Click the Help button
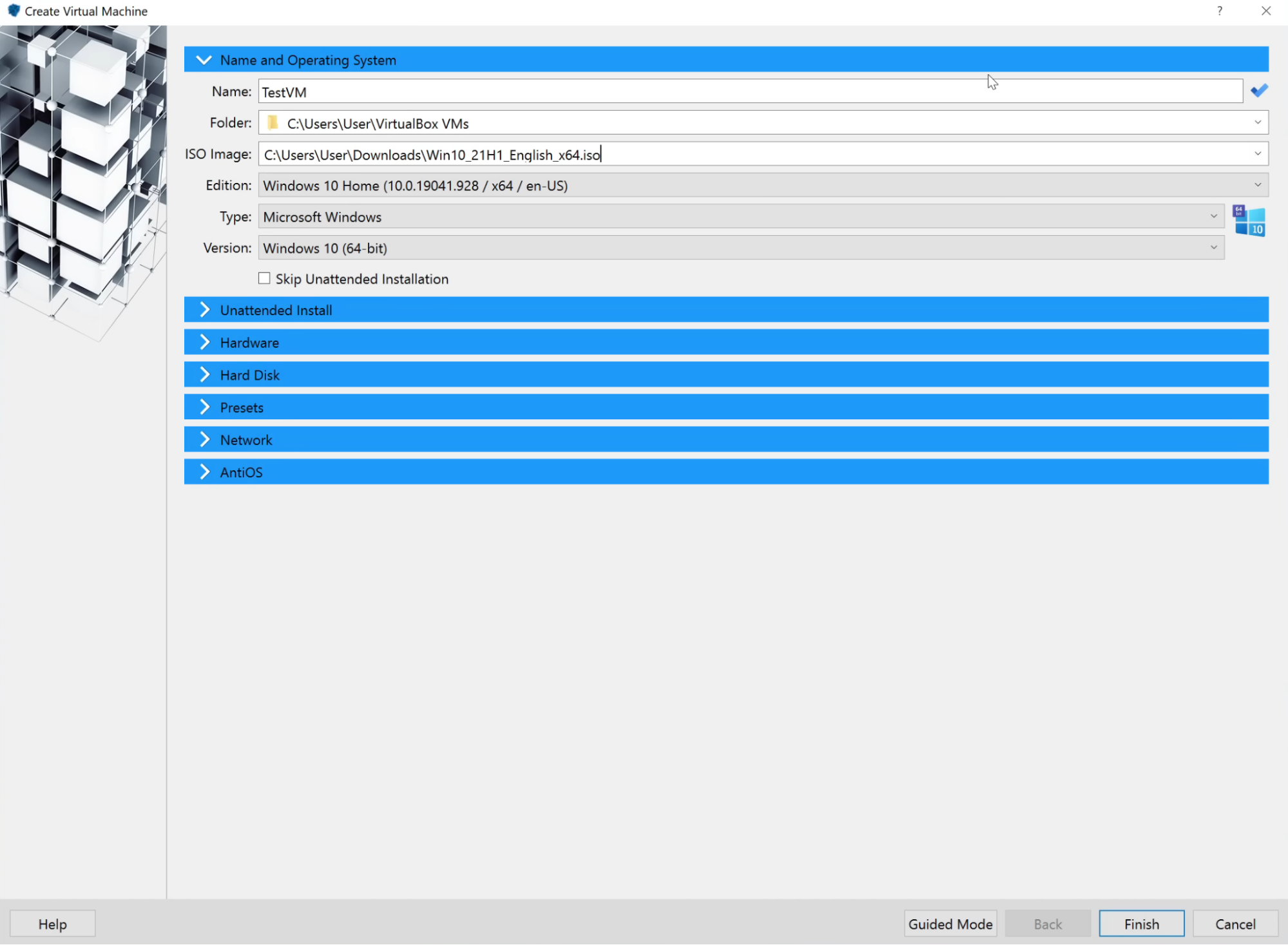 [53, 924]
